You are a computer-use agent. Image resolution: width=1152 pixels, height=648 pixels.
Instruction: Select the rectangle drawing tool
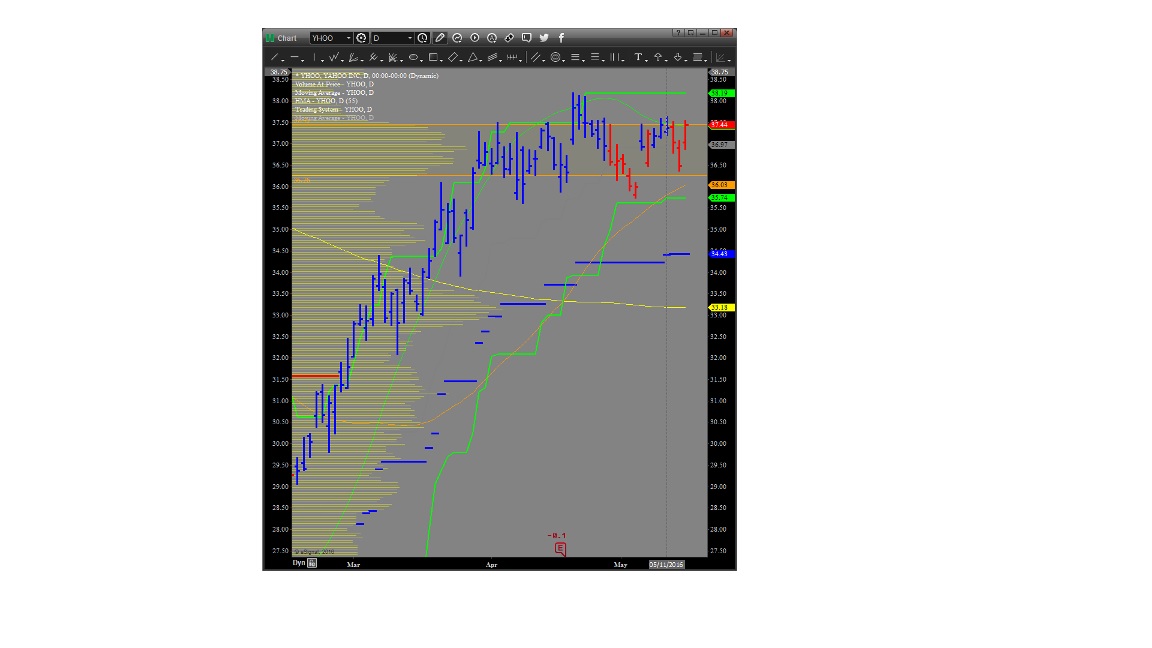pos(434,58)
